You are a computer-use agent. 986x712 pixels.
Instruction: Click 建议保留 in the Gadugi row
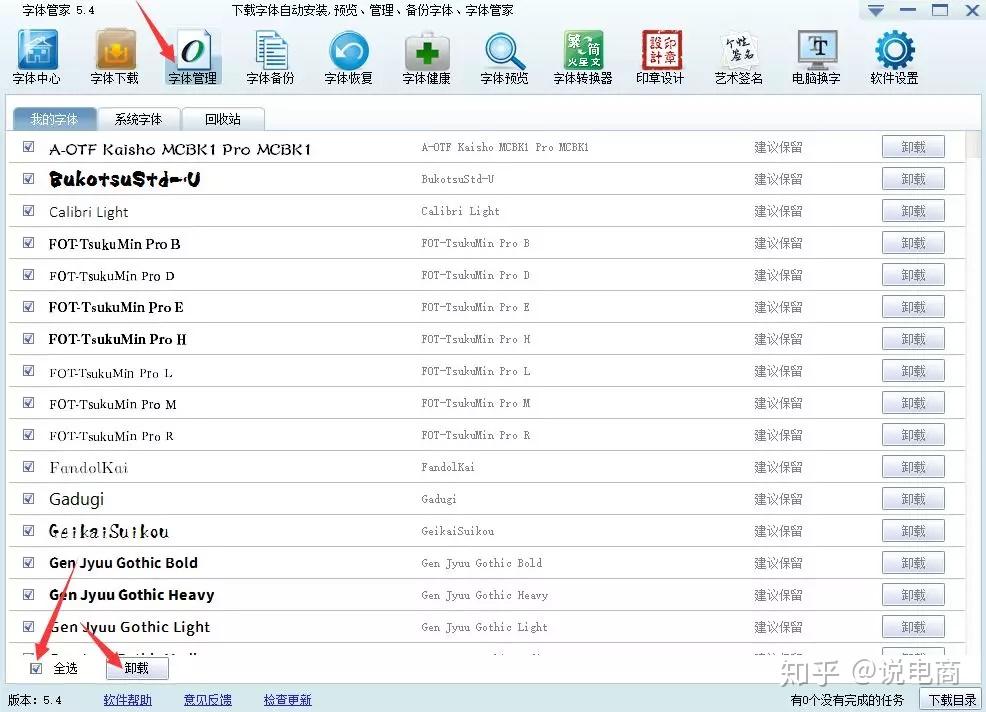point(778,499)
